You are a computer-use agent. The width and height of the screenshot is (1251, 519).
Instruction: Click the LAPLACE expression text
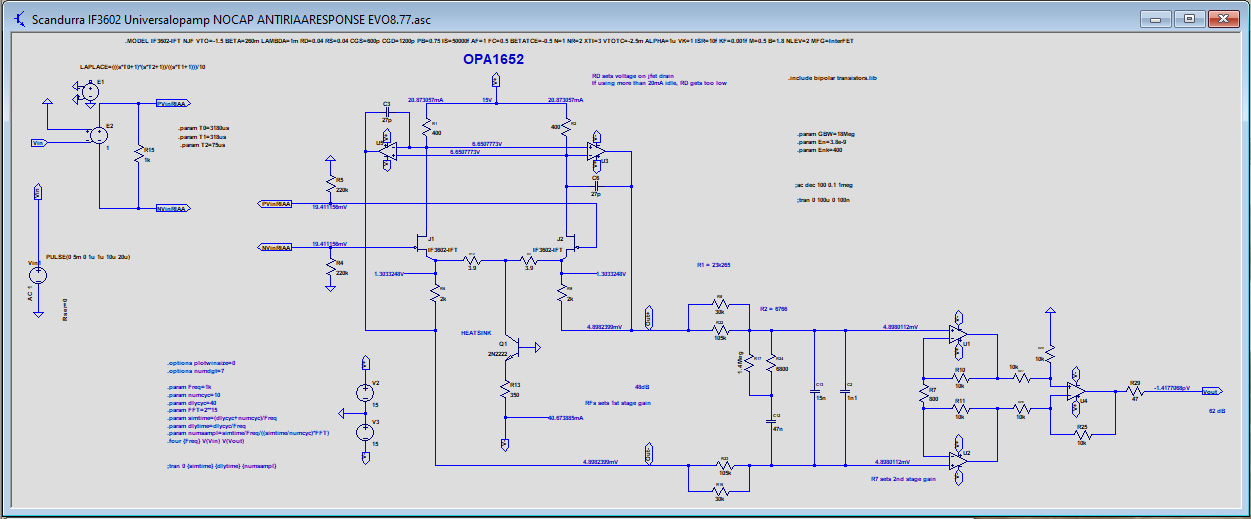point(143,66)
